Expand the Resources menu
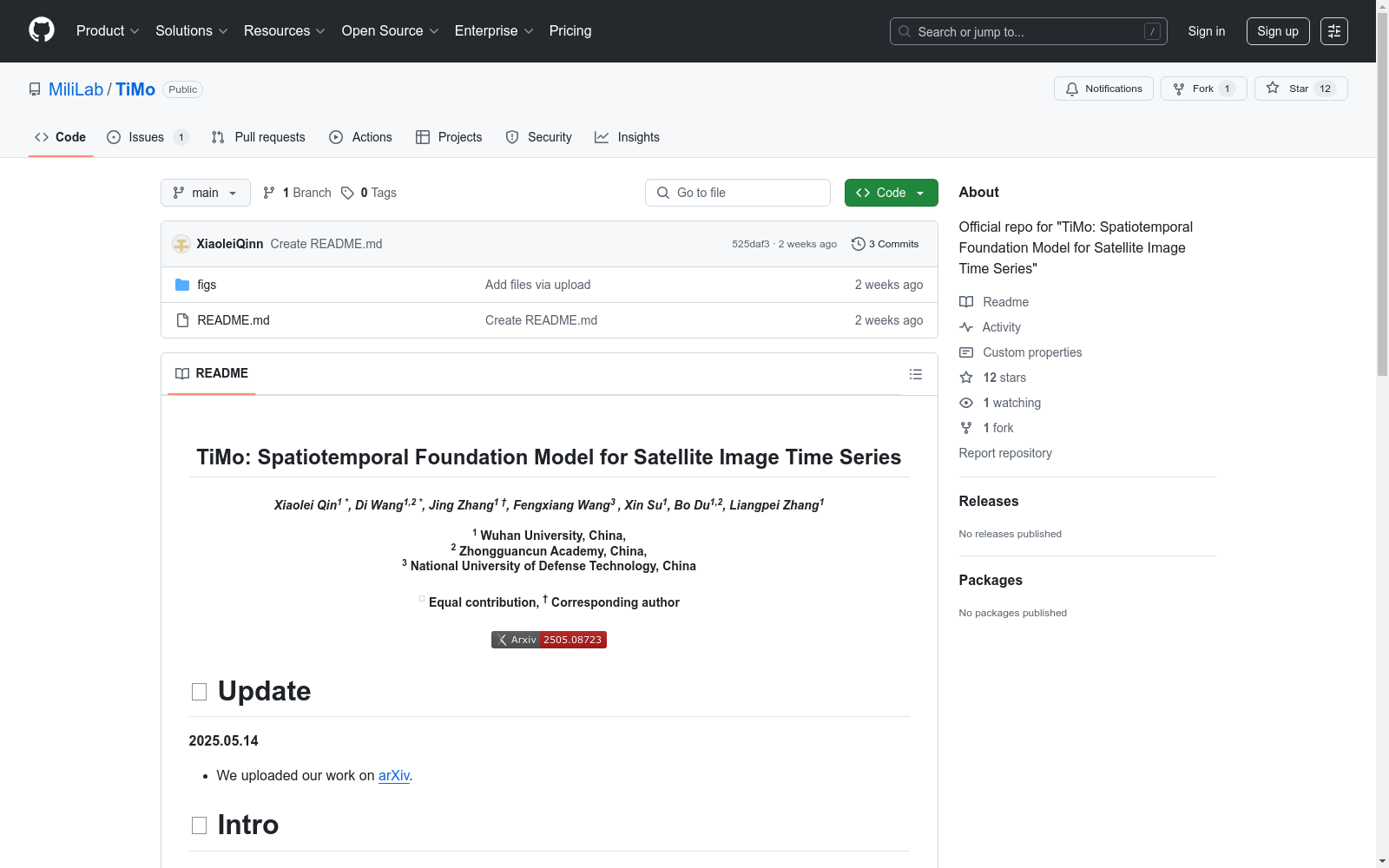Screen dimensions: 1389x868 click(285, 31)
